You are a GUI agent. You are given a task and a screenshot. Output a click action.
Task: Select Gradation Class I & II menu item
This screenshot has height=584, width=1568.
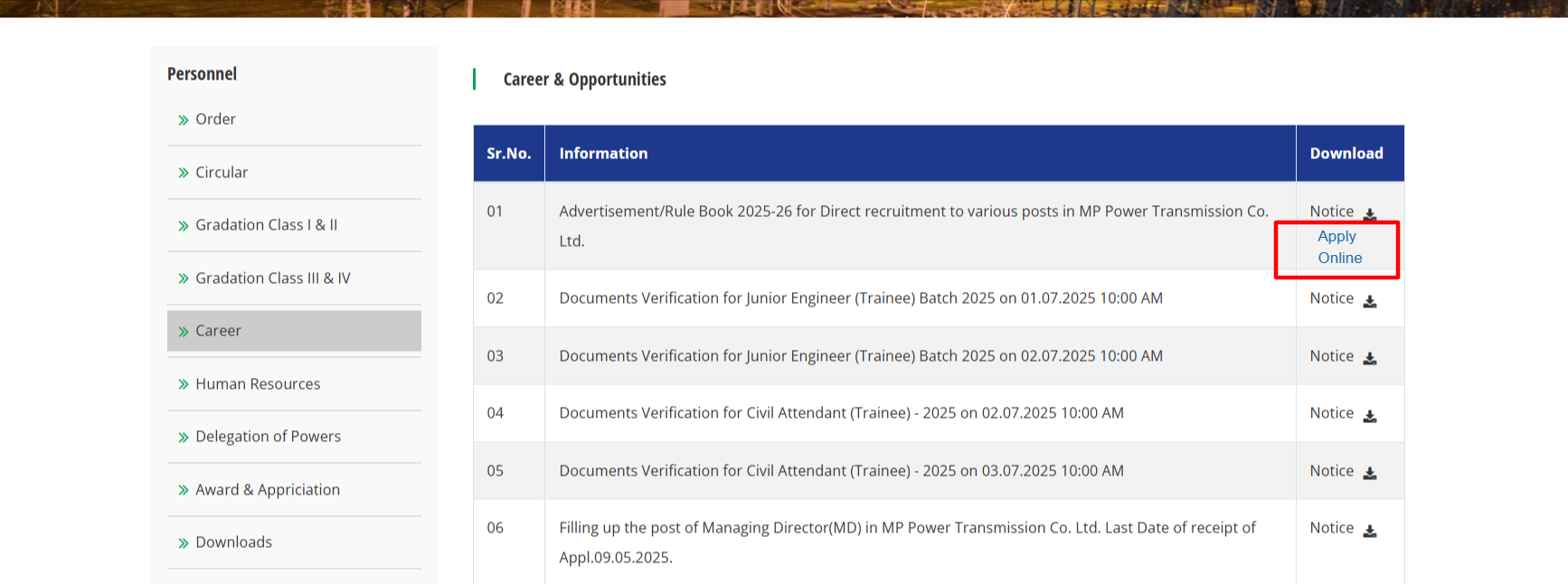coord(266,225)
